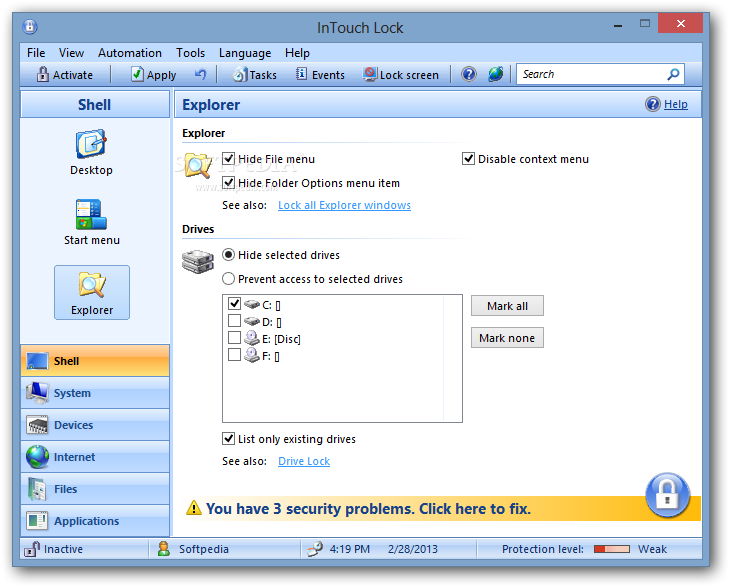This screenshot has width=730, height=587.
Task: Click the large blue padlock button
Action: (x=668, y=495)
